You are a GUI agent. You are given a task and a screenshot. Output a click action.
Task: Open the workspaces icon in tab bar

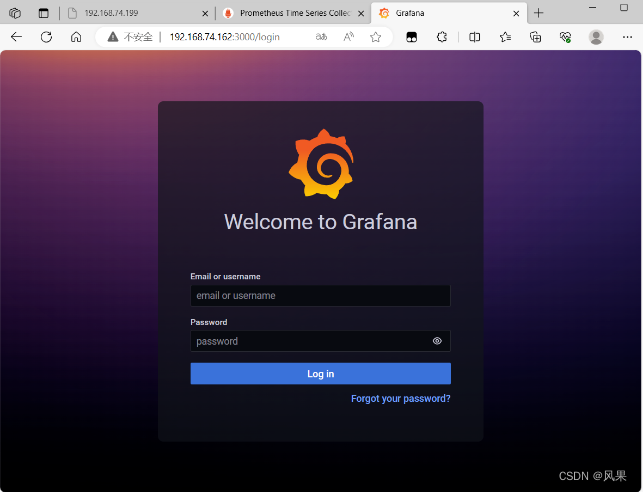point(15,13)
